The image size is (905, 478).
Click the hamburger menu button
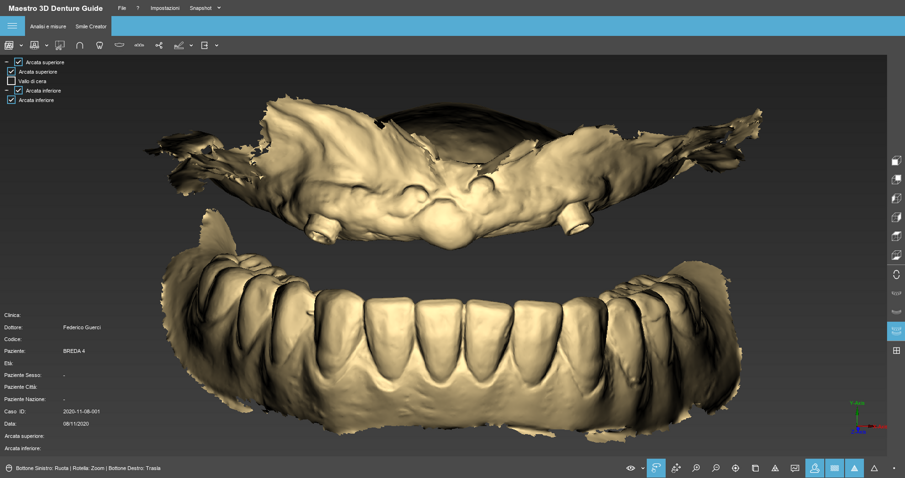point(12,26)
